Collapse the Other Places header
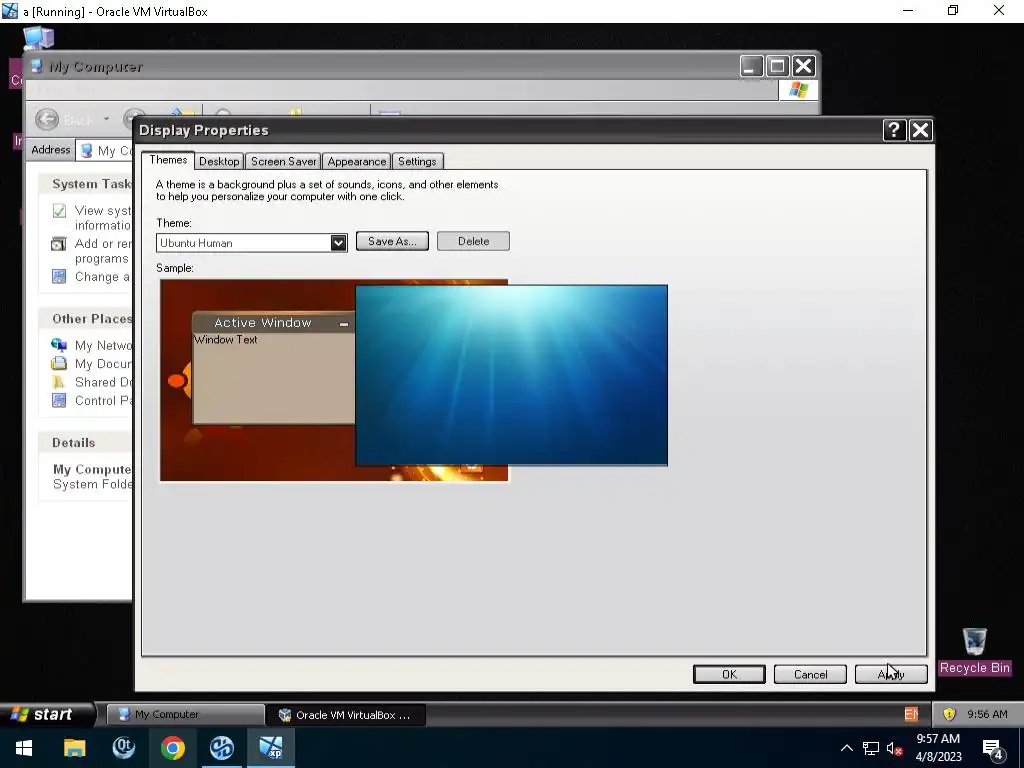The image size is (1024, 768). click(86, 319)
